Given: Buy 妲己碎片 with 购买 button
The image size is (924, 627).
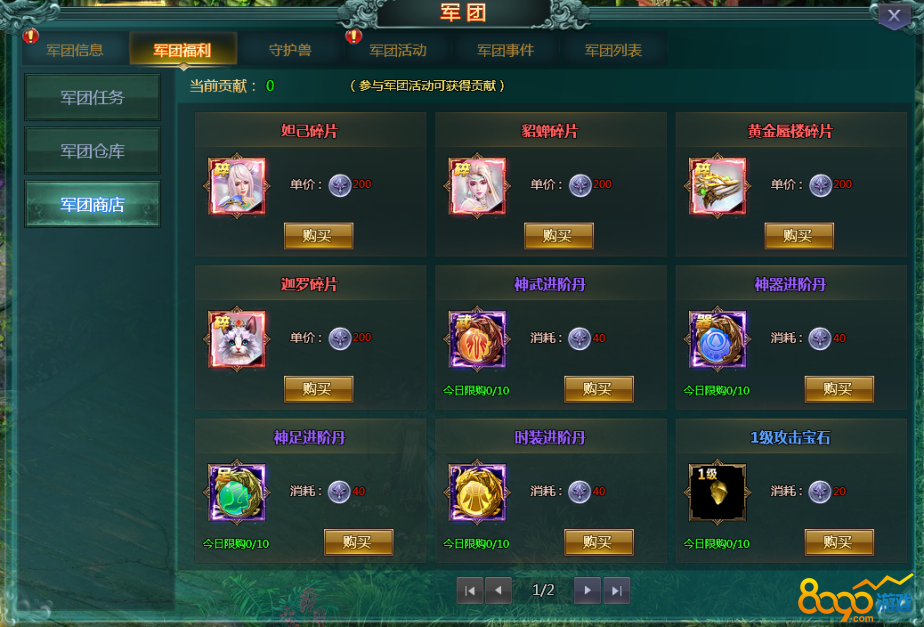Looking at the screenshot, I should coord(318,236).
